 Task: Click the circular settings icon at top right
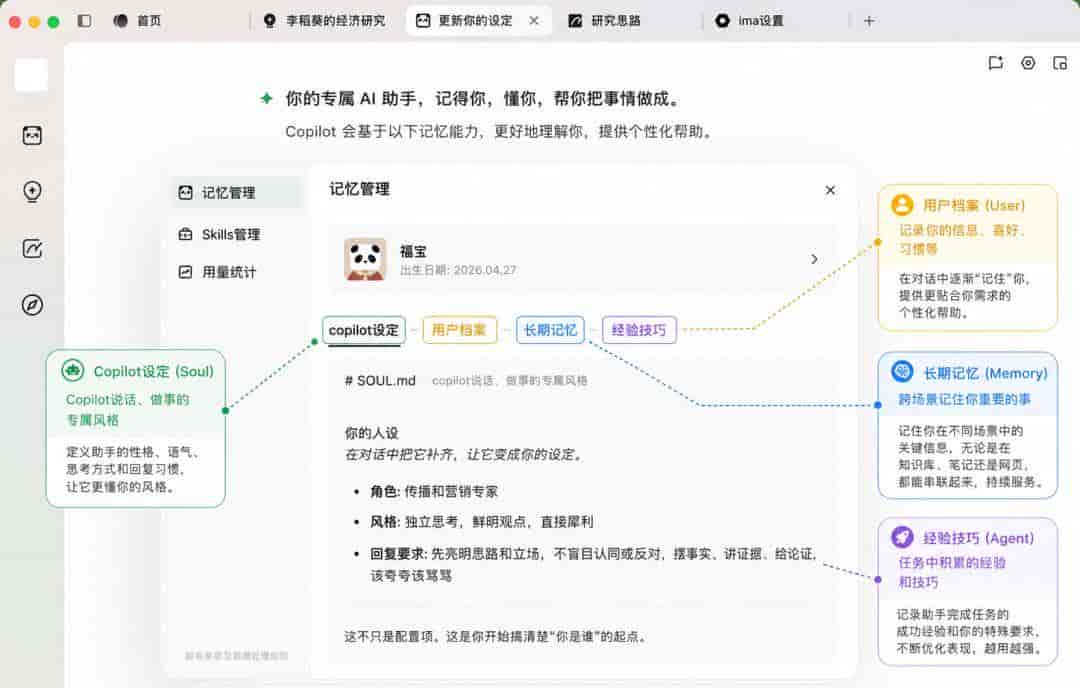[x=1028, y=63]
